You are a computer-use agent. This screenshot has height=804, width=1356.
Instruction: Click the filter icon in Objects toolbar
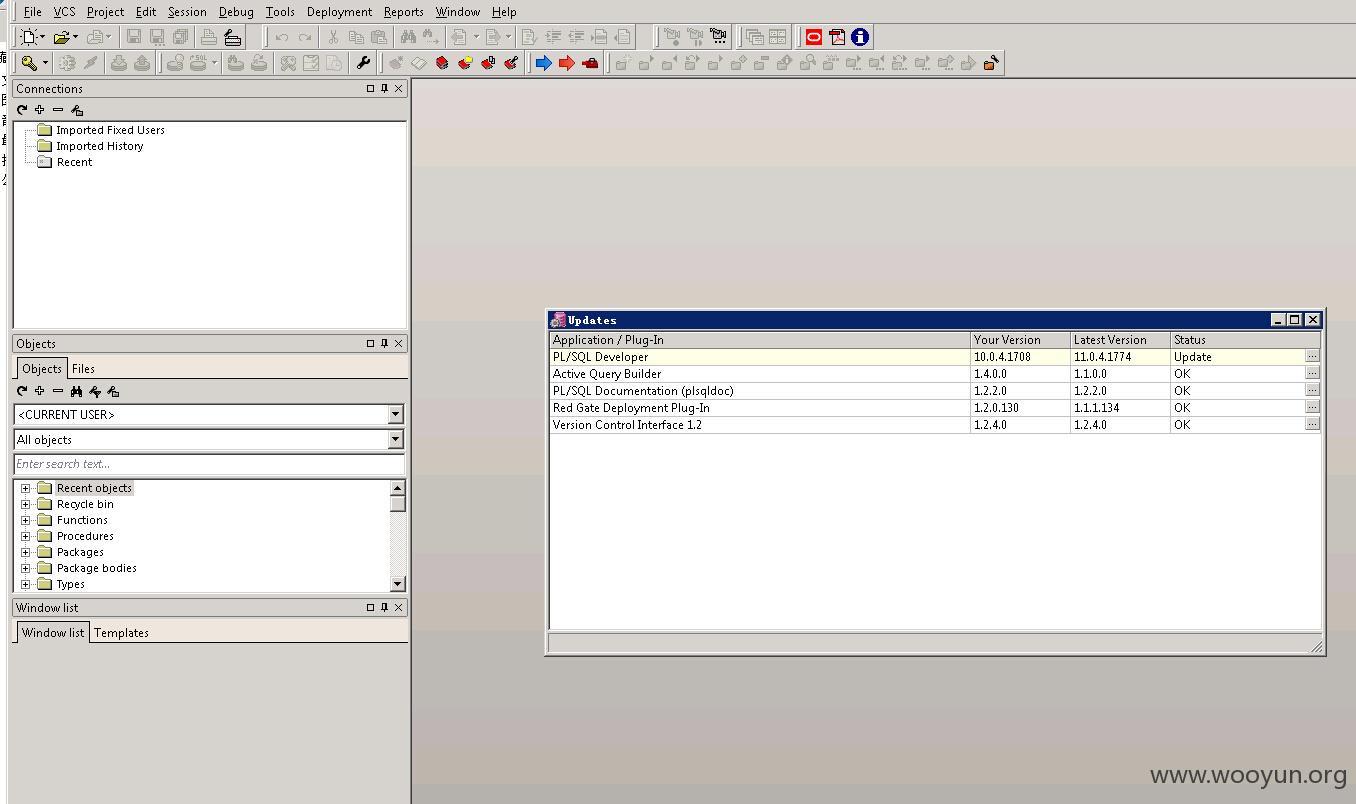95,391
